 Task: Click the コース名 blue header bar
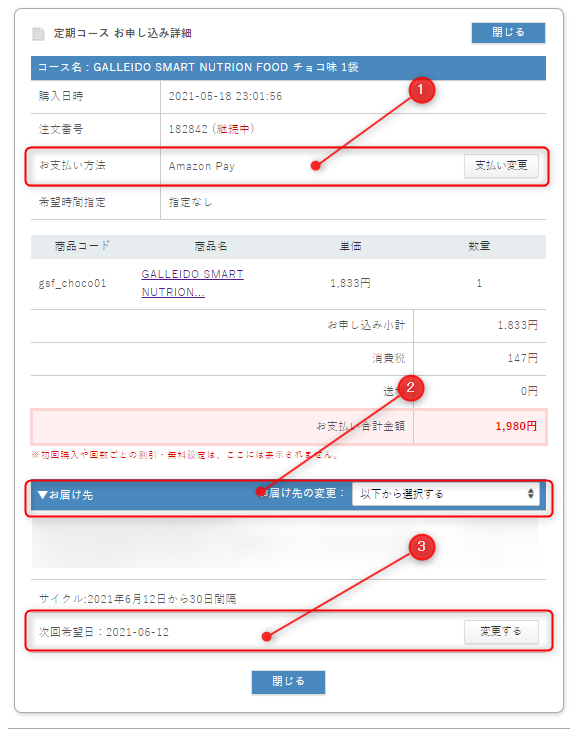pyautogui.click(x=288, y=67)
